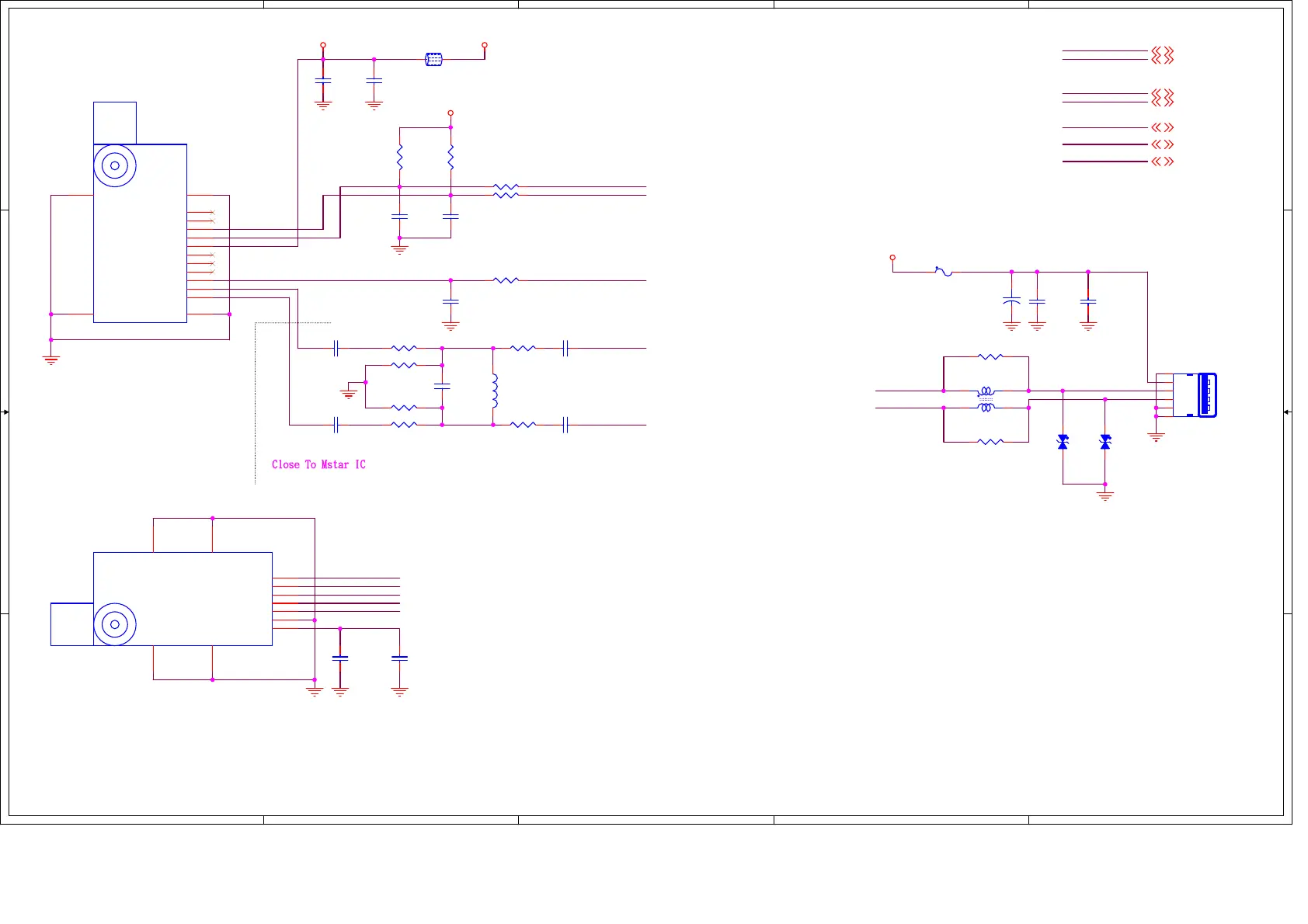Click the common mode choke symbol

tap(986, 399)
